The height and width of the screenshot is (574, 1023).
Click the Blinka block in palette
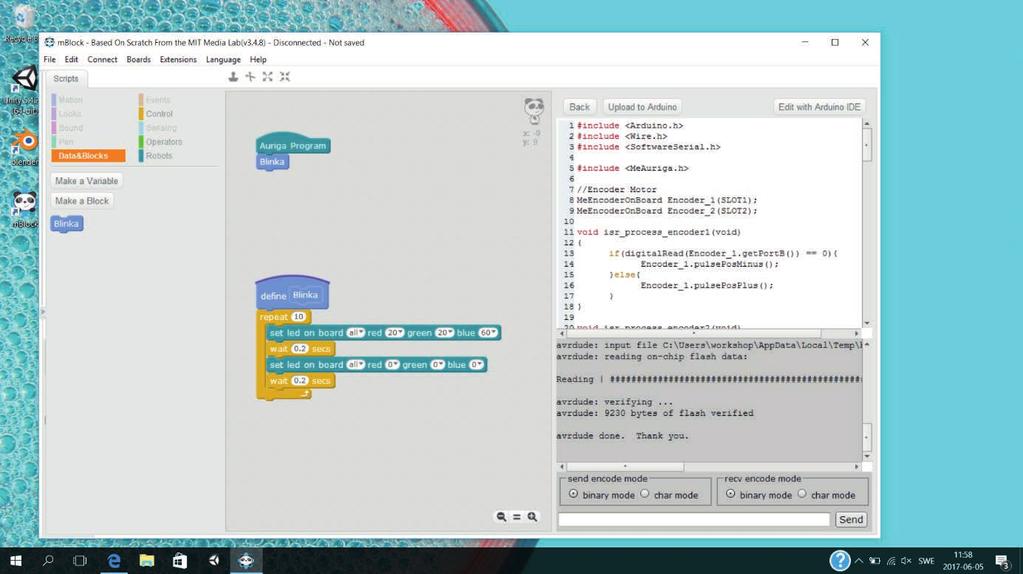(67, 224)
